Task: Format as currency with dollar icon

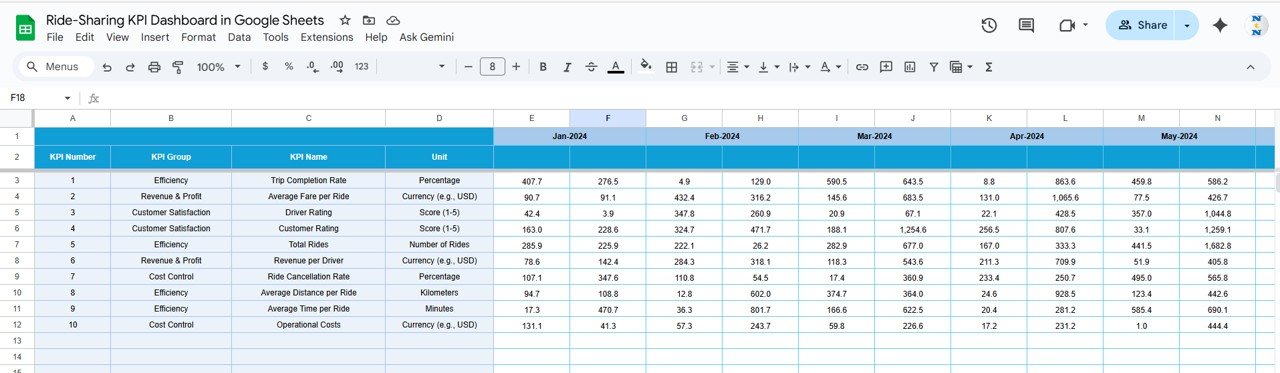Action: pyautogui.click(x=265, y=67)
